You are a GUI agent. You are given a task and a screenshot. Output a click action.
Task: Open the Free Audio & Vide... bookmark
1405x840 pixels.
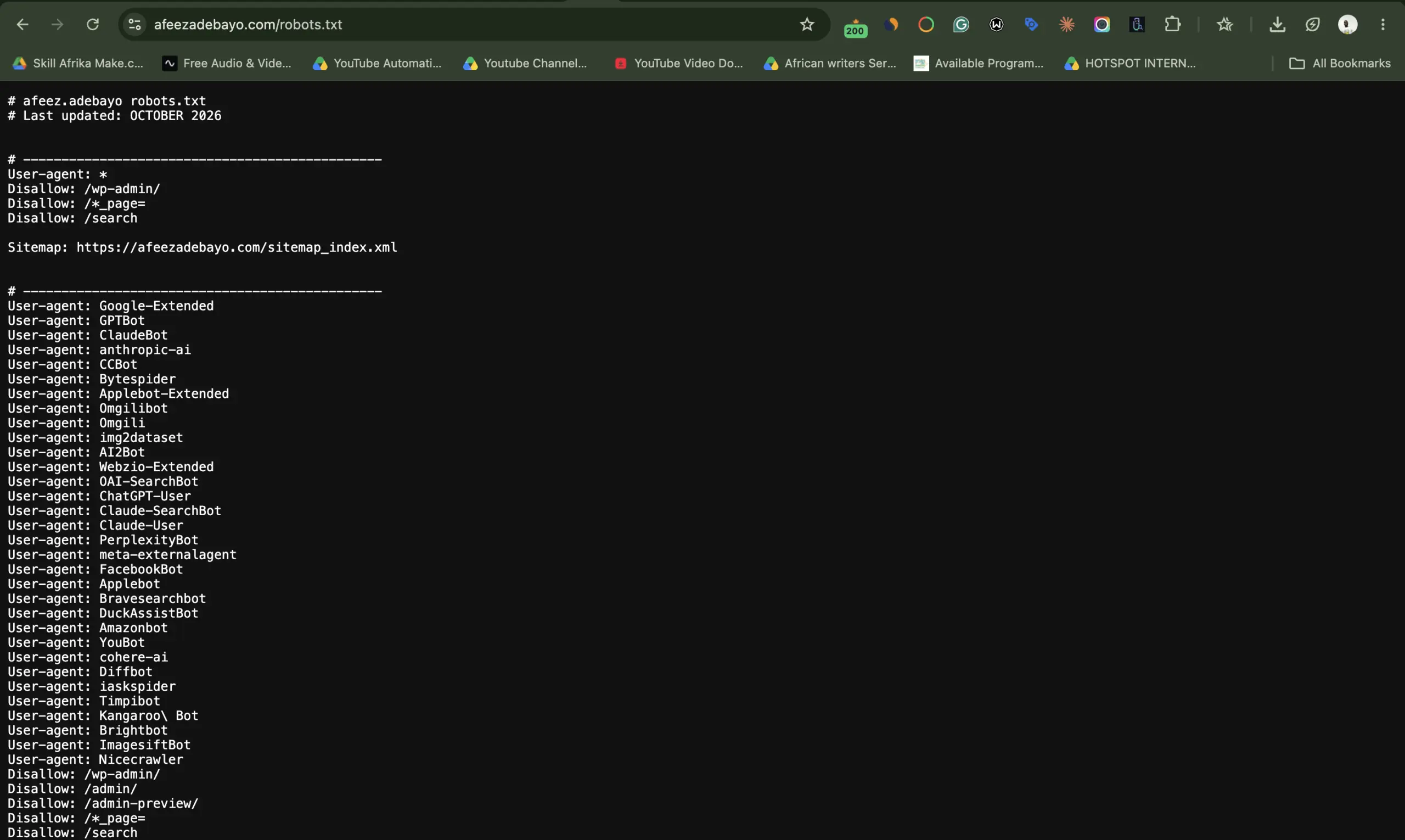(x=227, y=64)
